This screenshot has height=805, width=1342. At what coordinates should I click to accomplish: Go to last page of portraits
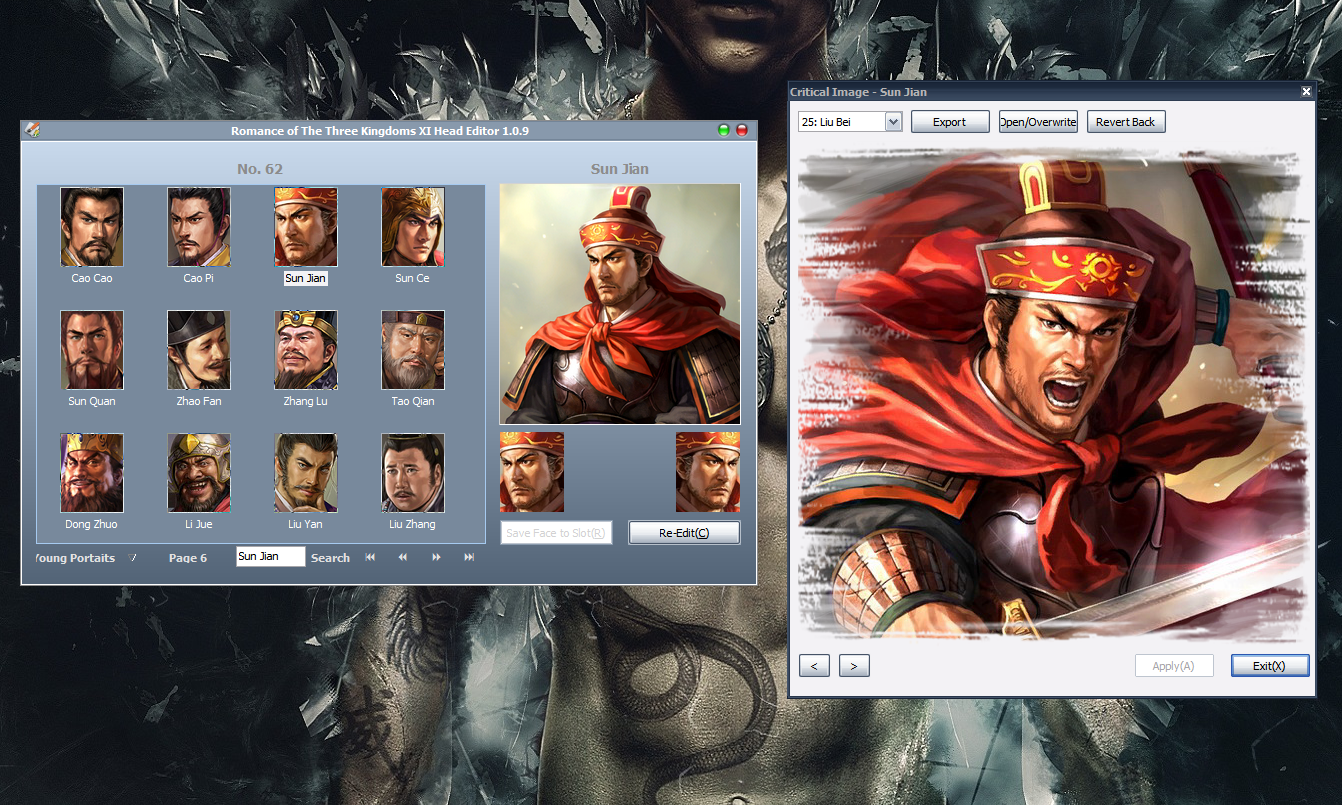point(469,557)
